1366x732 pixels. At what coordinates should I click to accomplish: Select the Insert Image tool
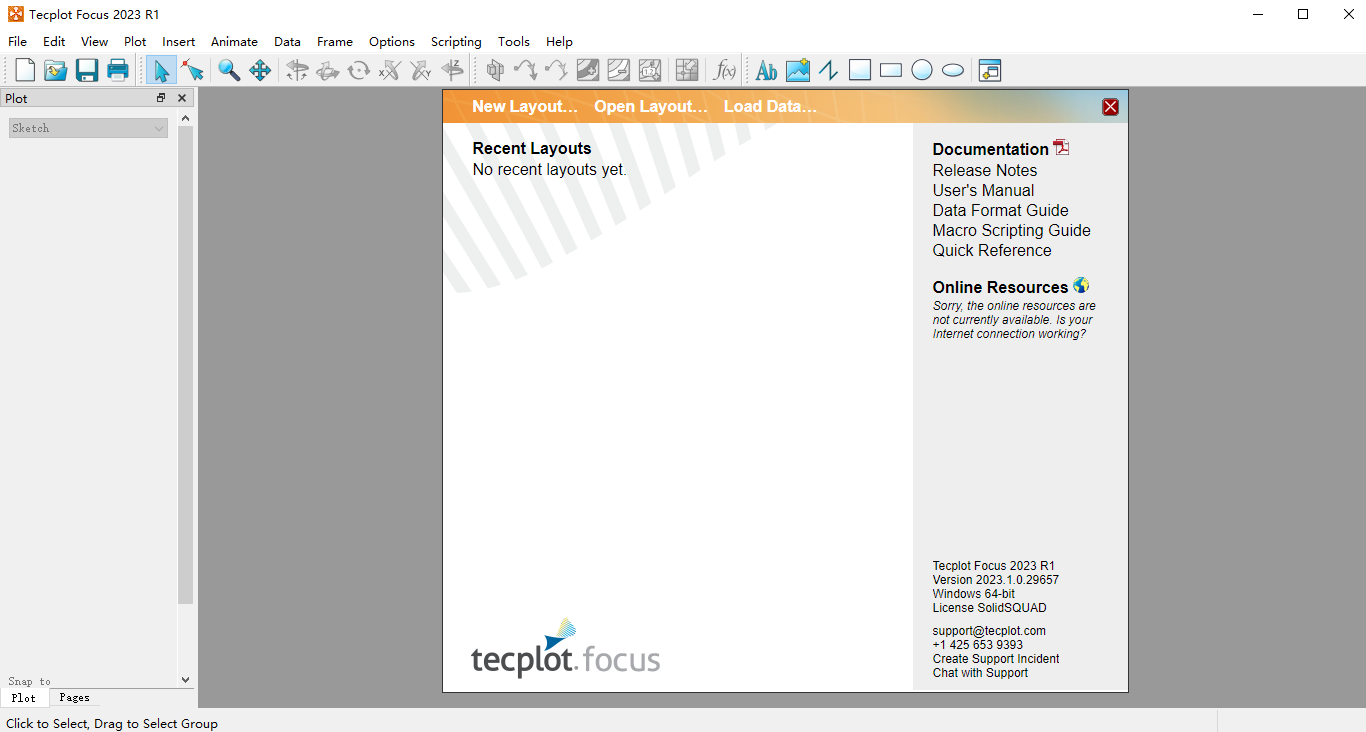click(x=797, y=70)
